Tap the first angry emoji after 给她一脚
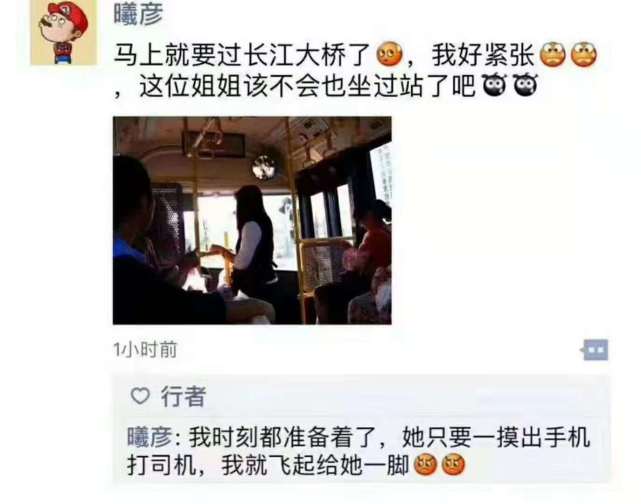Screen dimensions: 641x504 [x=426, y=464]
